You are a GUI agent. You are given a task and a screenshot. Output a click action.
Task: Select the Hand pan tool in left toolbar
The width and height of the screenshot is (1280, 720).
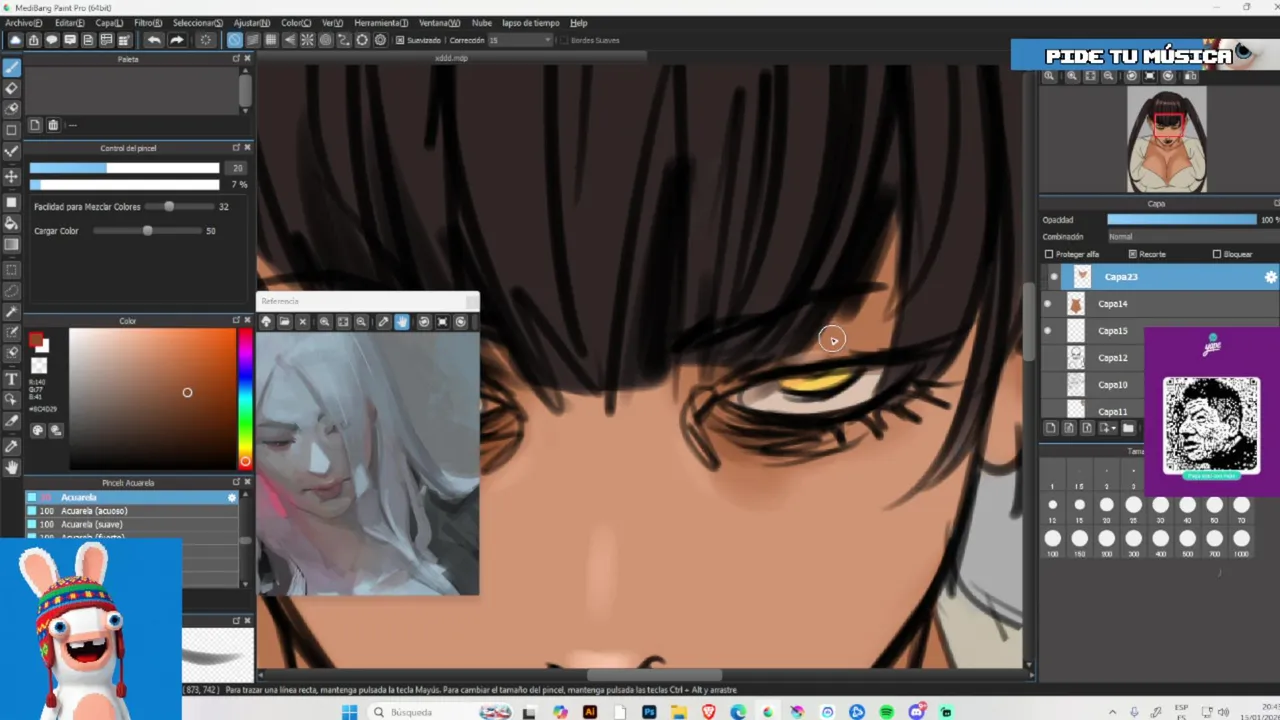click(x=12, y=467)
